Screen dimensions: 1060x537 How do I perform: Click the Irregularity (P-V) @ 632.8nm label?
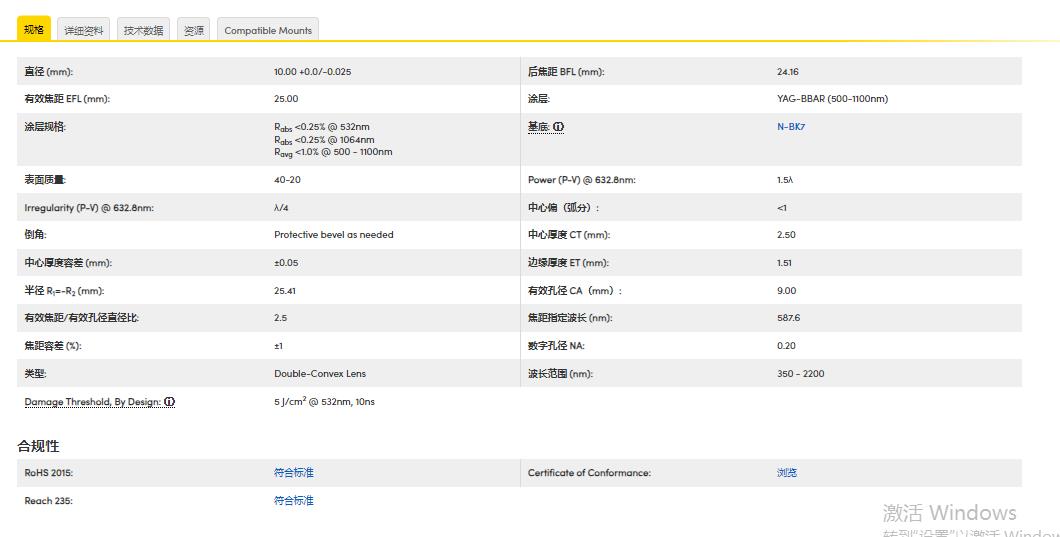(x=89, y=208)
